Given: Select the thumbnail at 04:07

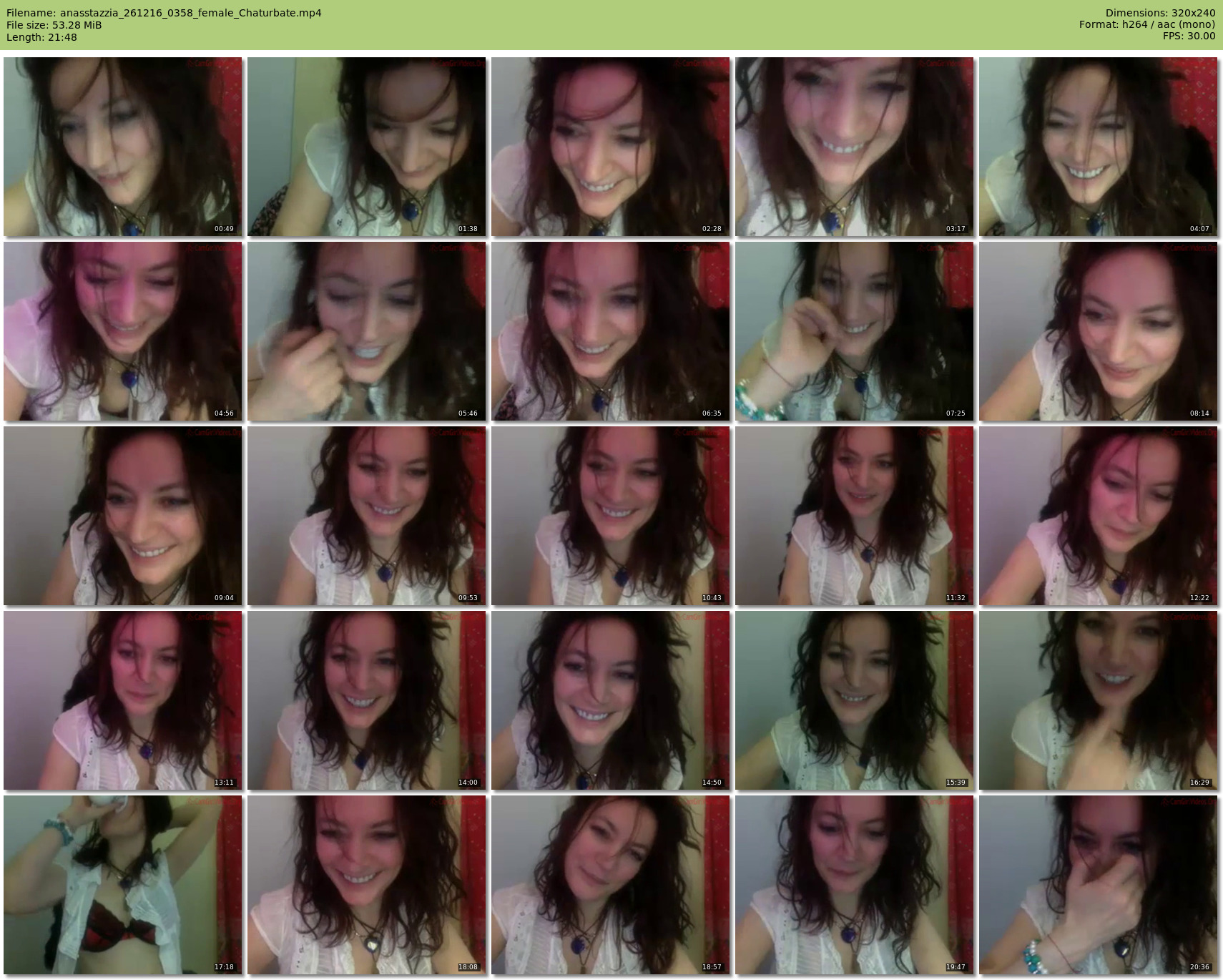Looking at the screenshot, I should coord(1098,147).
